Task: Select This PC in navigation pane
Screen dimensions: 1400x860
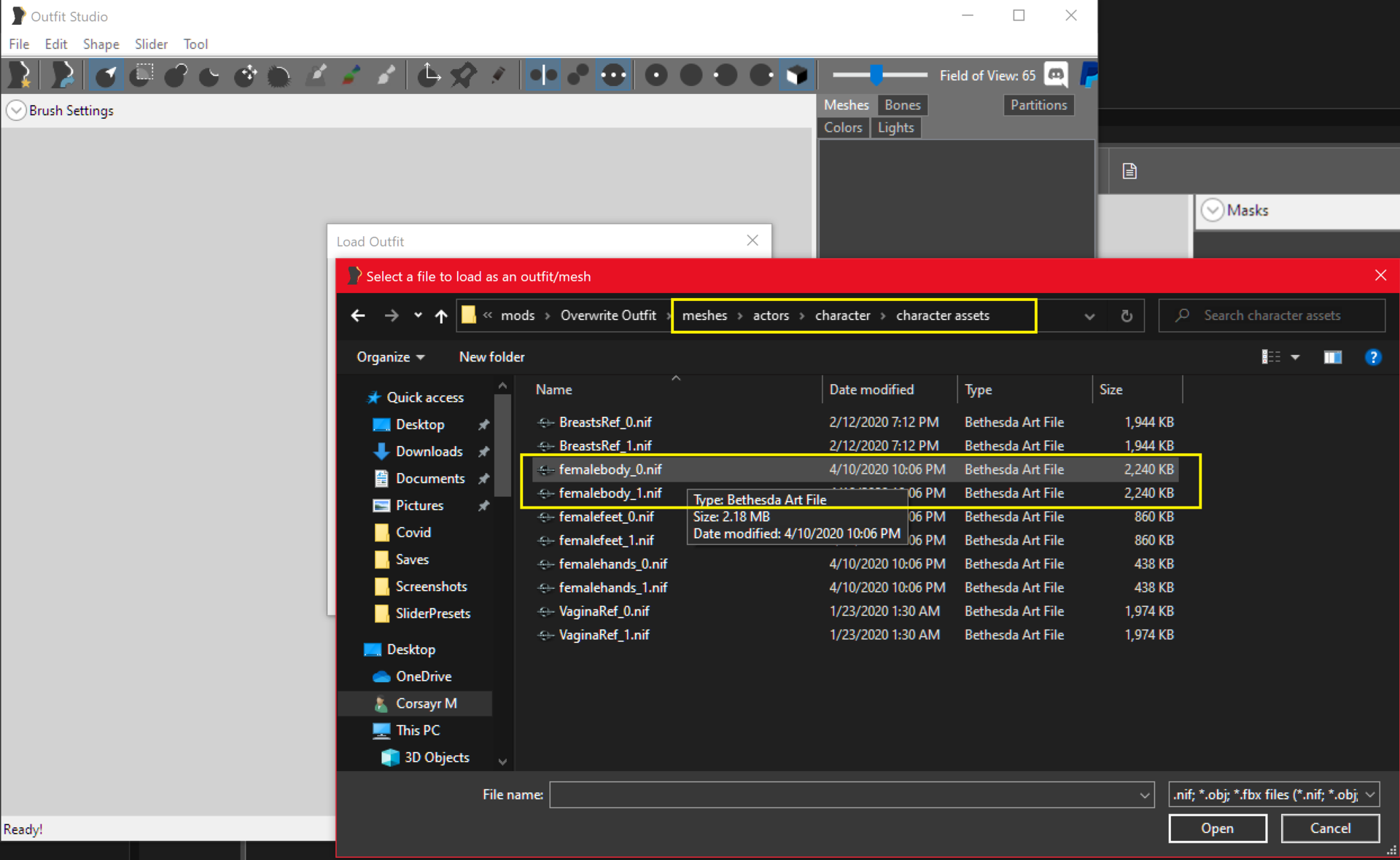Action: (x=417, y=730)
